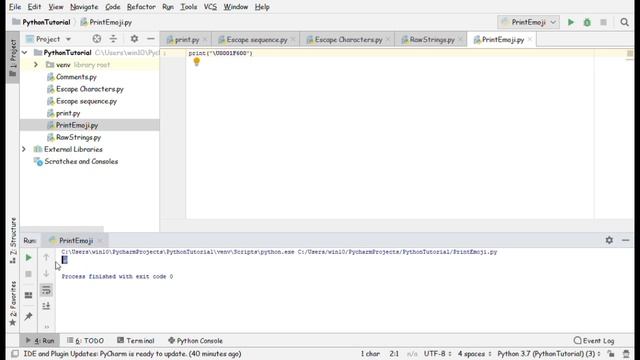The height and width of the screenshot is (360, 640).
Task: Open the Navigate menu
Action: 84,7
